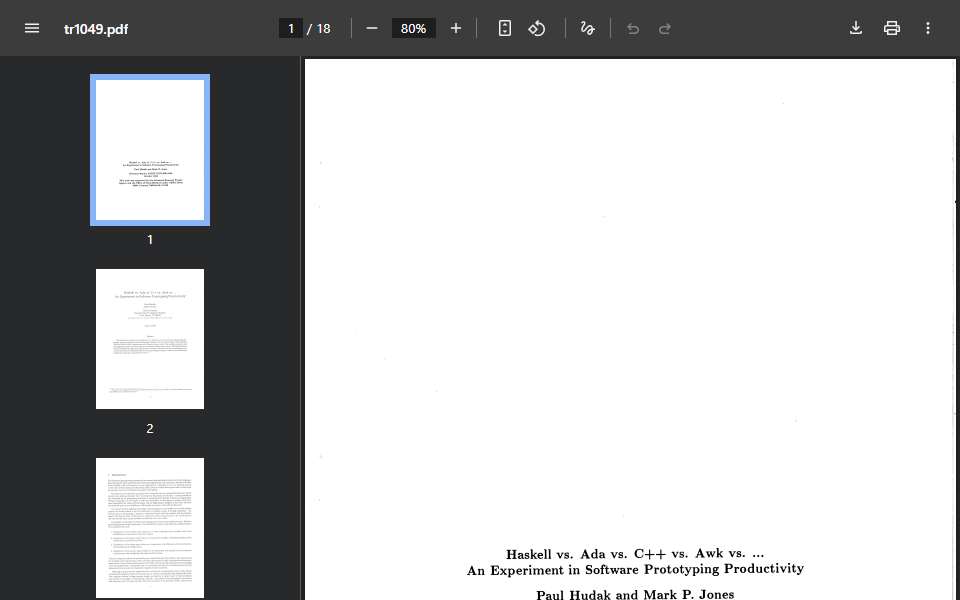The height and width of the screenshot is (600, 960).
Task: Click the total pages '18' text
Action: pos(323,29)
